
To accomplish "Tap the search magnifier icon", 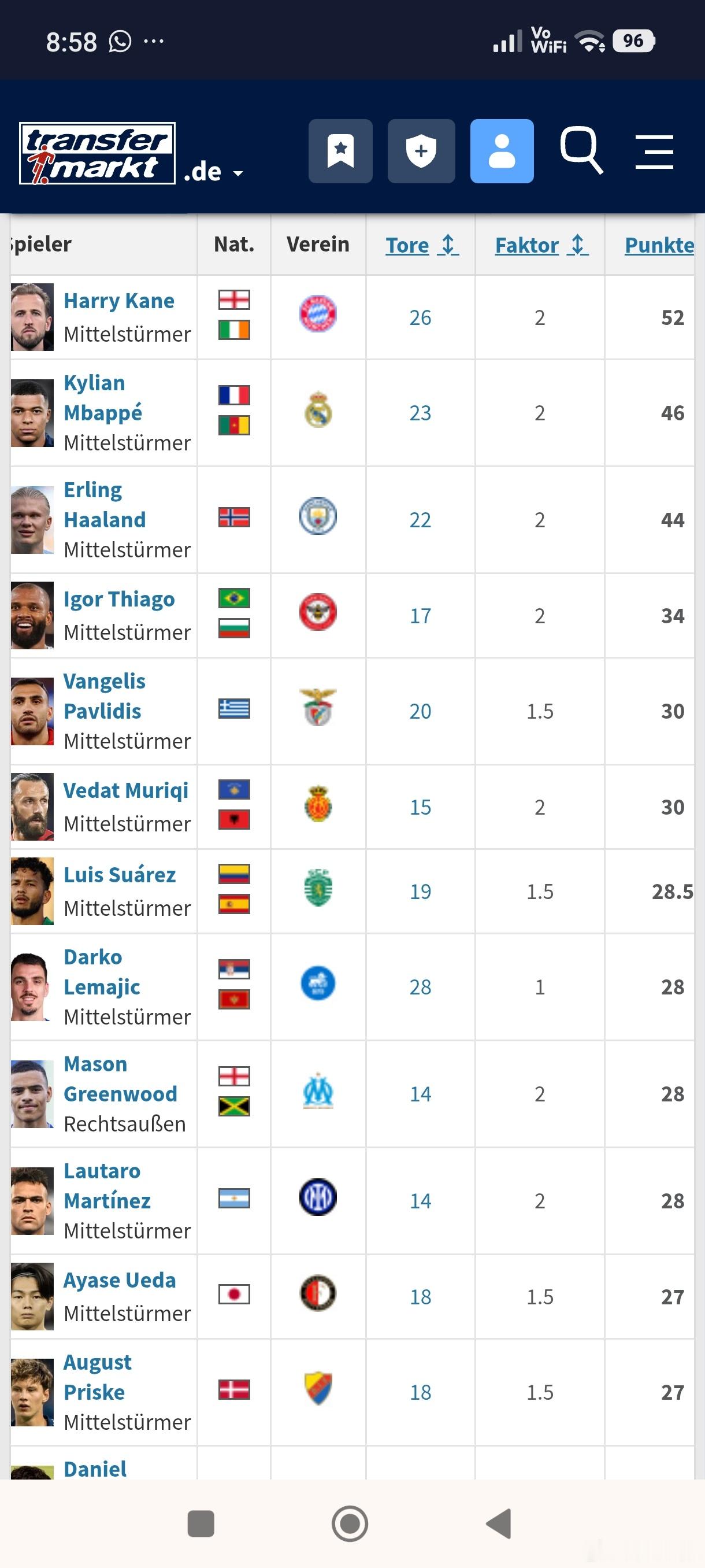I will [581, 150].
